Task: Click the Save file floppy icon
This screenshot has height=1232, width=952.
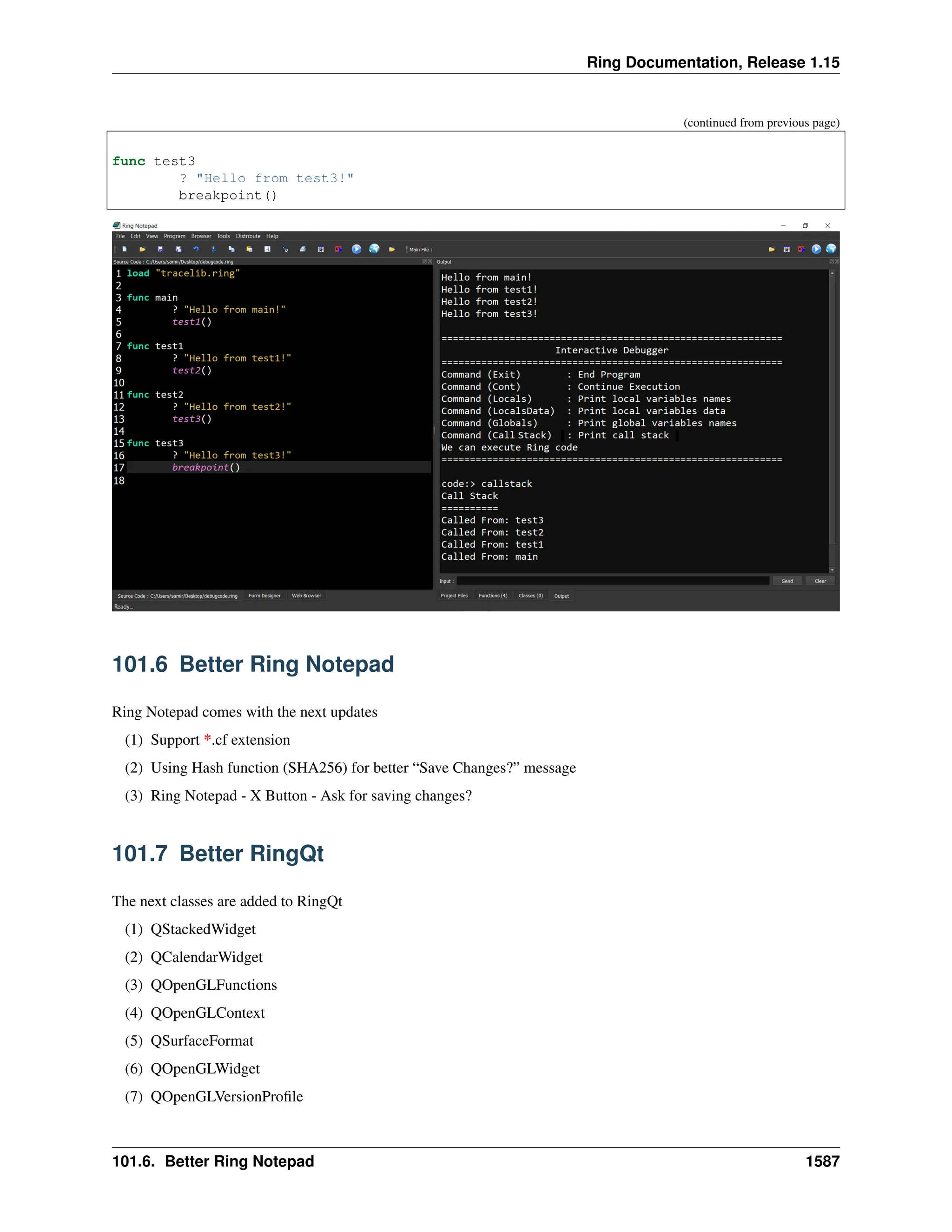Action: [x=160, y=249]
